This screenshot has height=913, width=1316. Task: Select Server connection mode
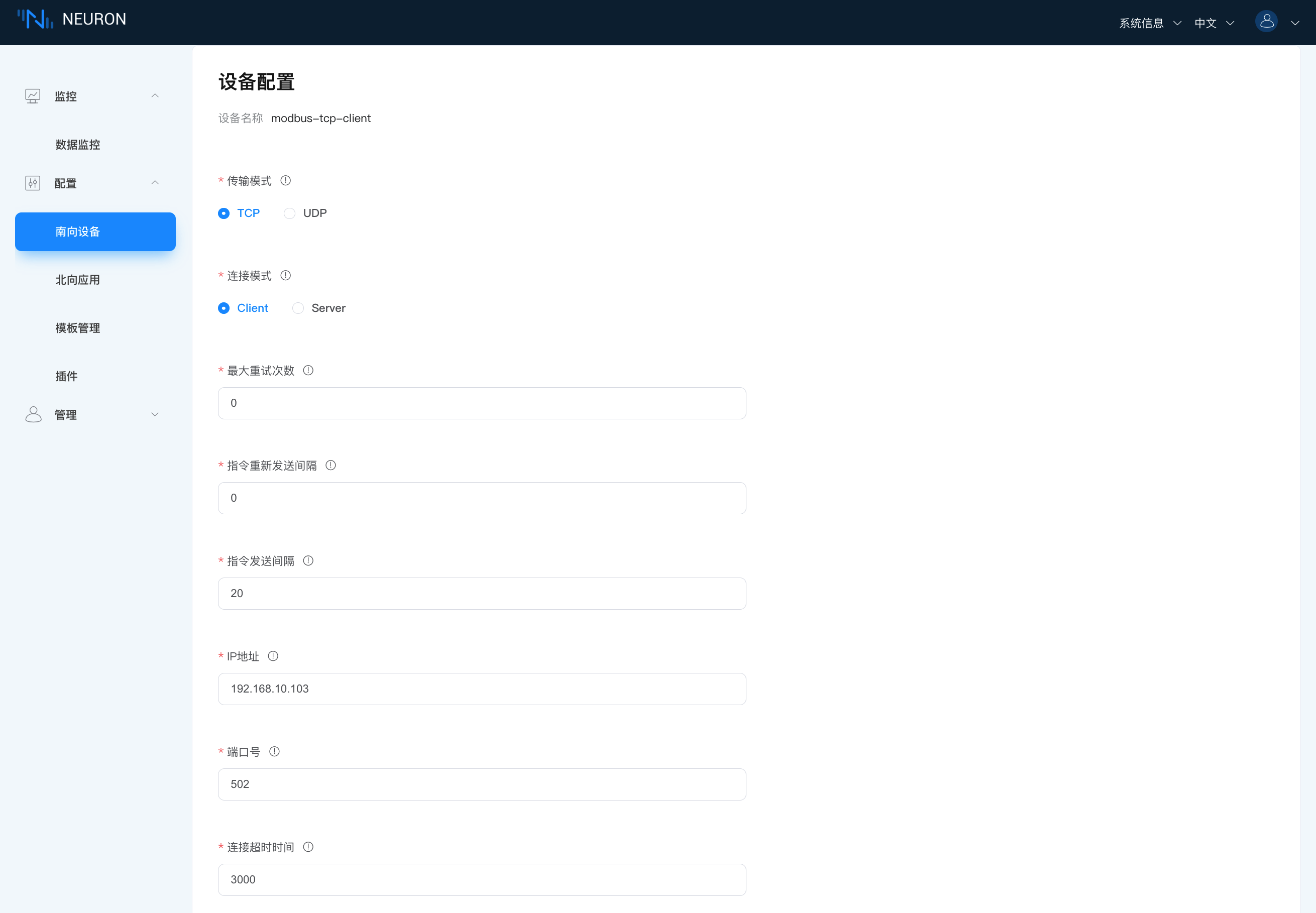point(298,308)
